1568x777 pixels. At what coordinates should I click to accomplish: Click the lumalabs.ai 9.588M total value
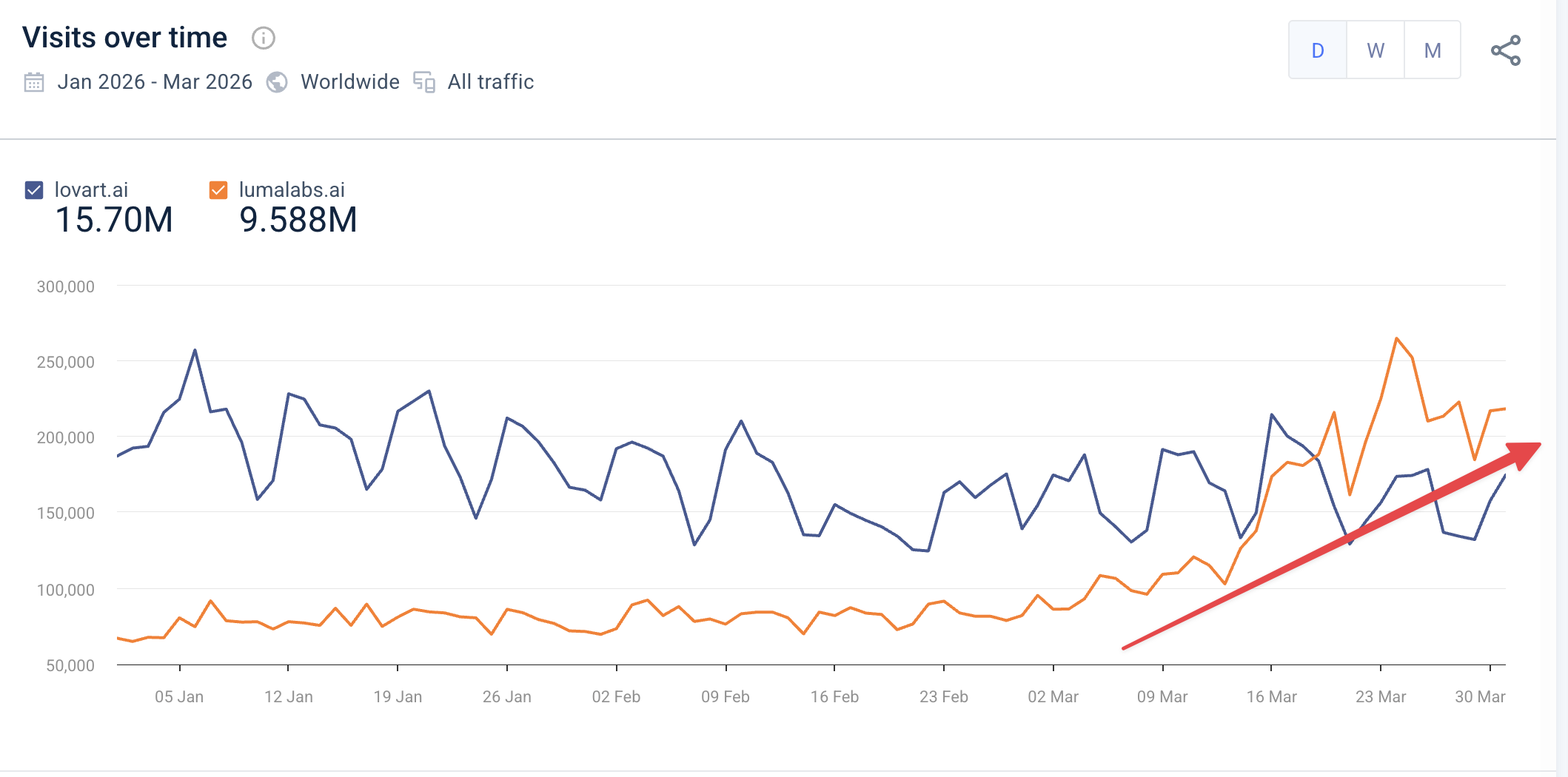tap(298, 220)
